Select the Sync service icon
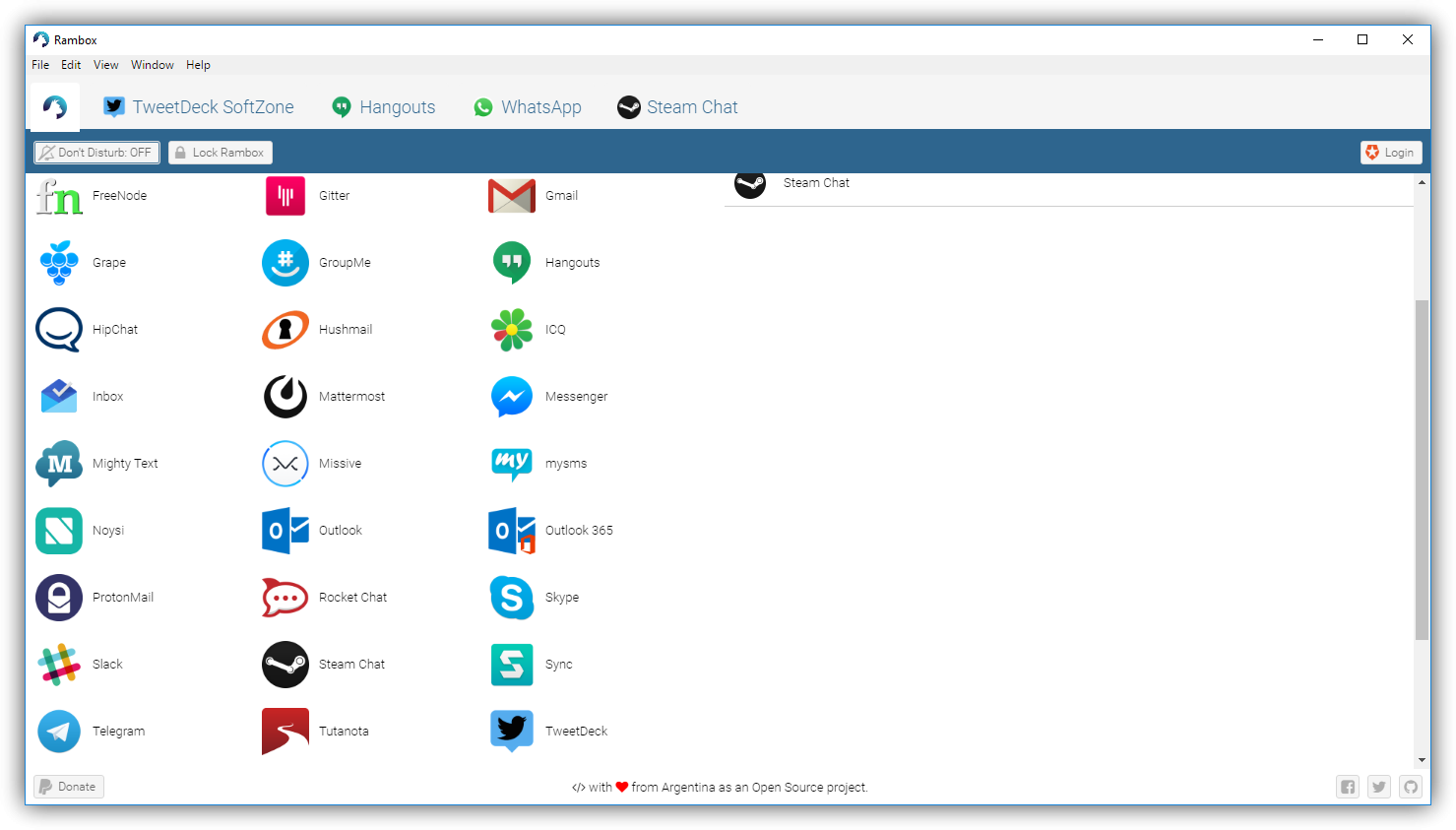1456x830 pixels. tap(512, 665)
